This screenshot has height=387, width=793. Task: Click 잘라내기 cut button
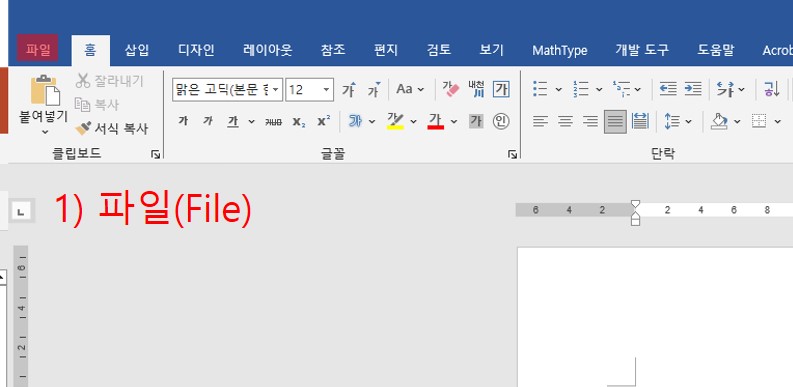pos(110,80)
